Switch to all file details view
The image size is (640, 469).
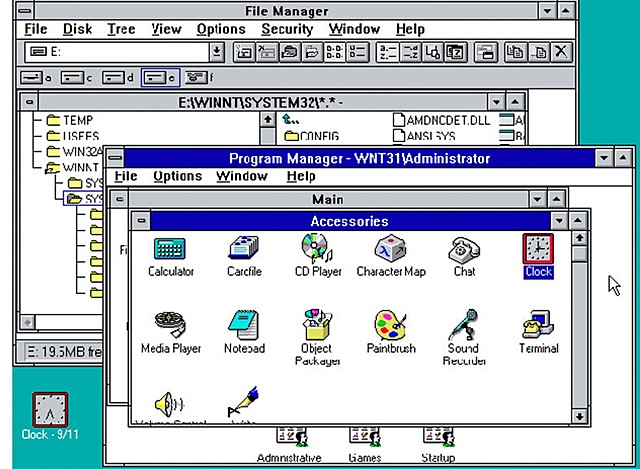[x=358, y=52]
